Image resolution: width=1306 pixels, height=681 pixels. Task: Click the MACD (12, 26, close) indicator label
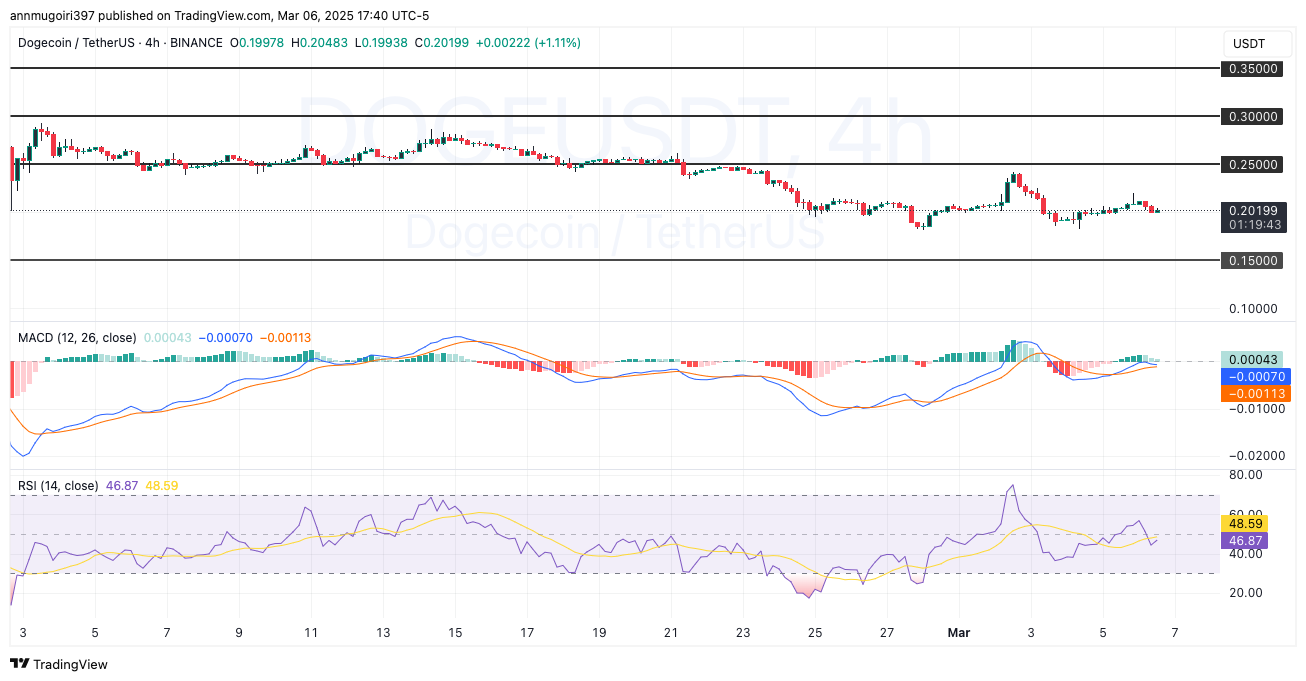point(77,338)
